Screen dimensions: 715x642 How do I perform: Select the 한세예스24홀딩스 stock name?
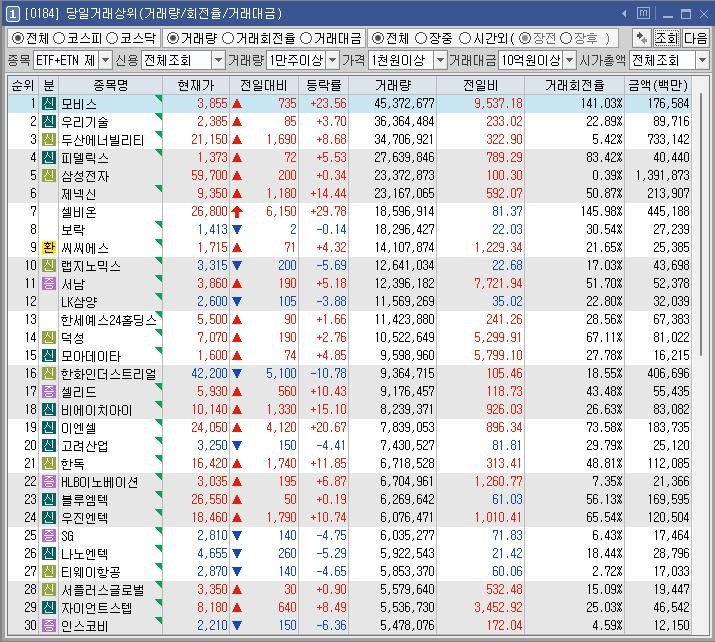pyautogui.click(x=109, y=320)
